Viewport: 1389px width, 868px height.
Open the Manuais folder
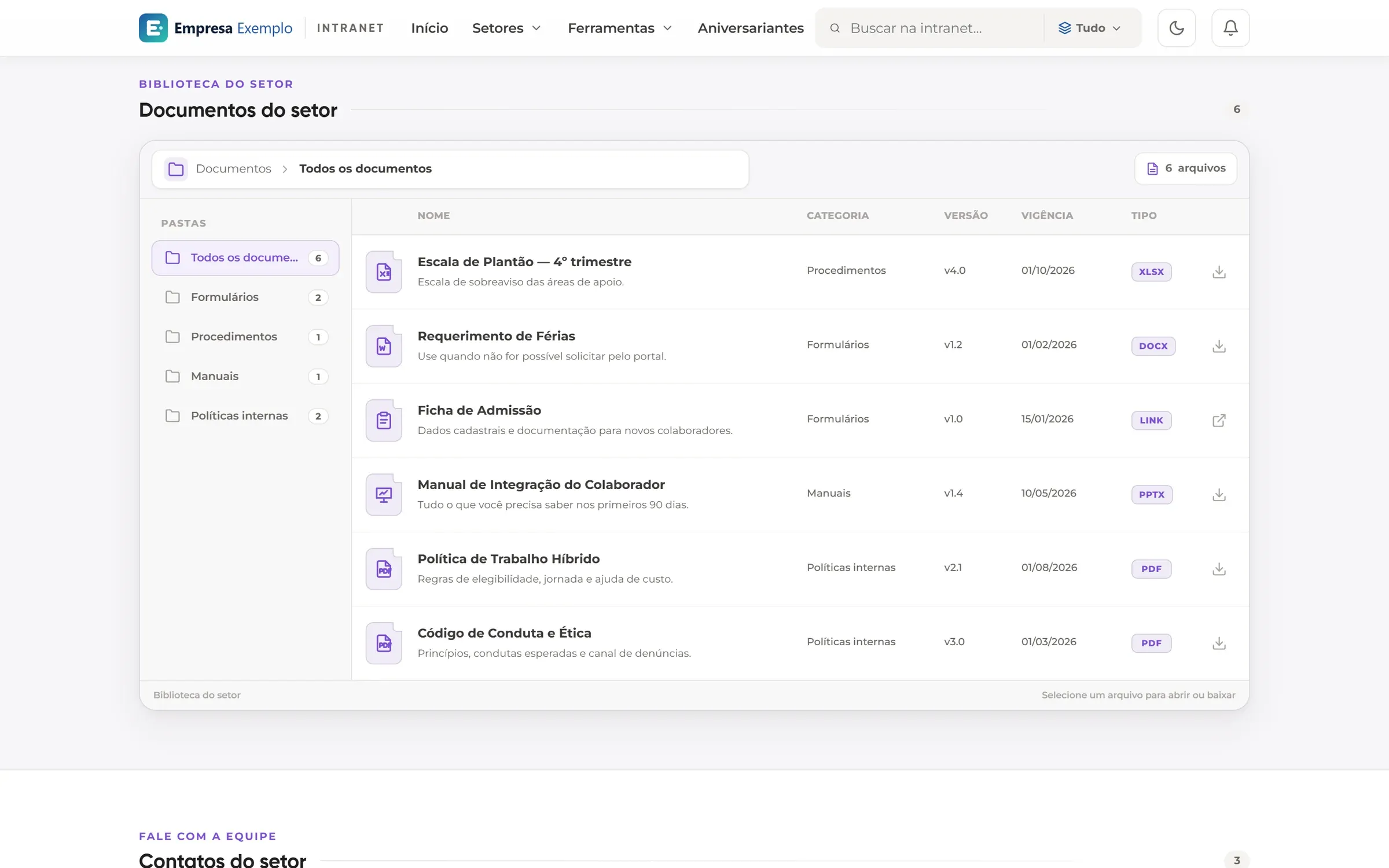coord(245,376)
